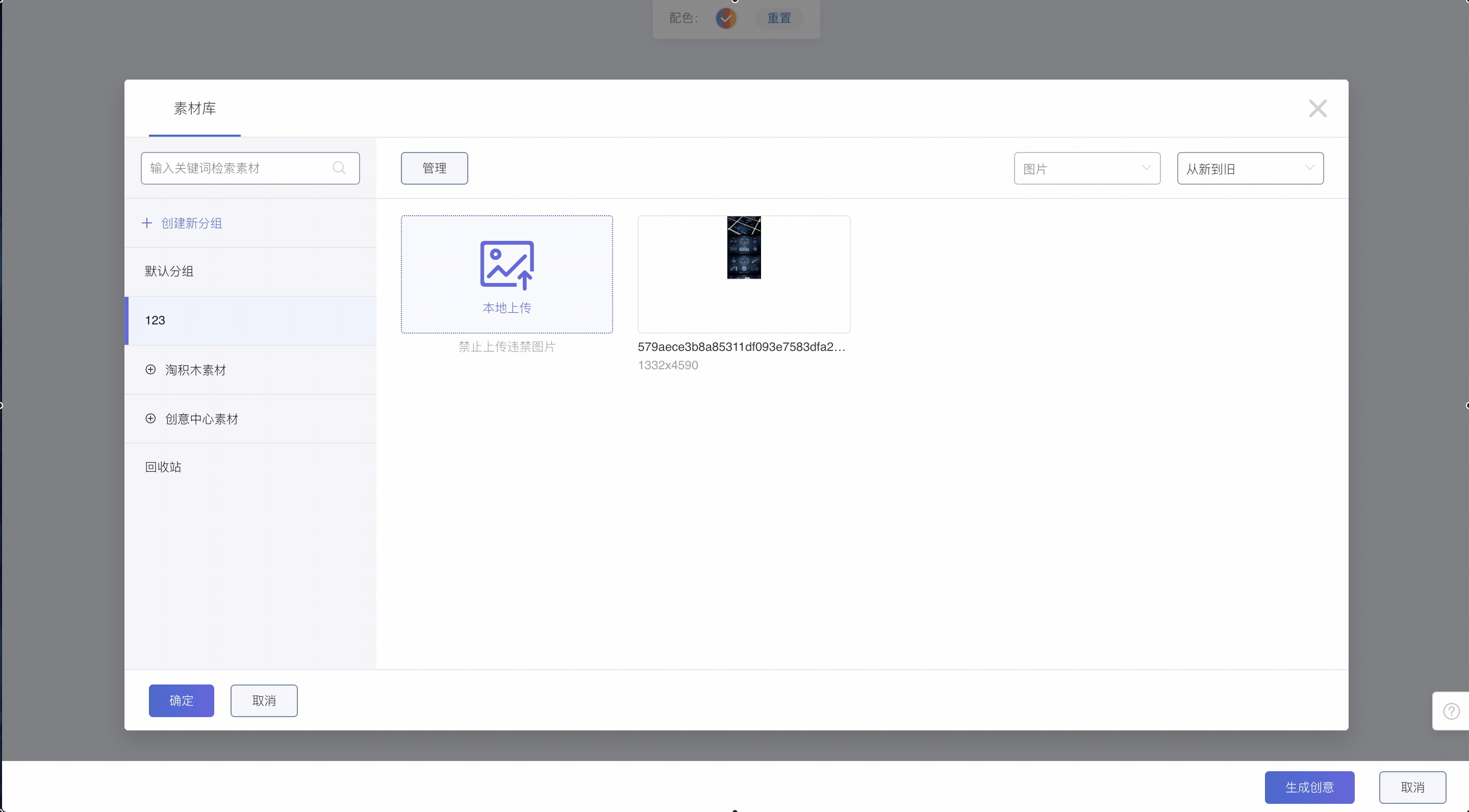The image size is (1469, 812).
Task: Select the 579aece3b8a... image thumbnail
Action: point(744,274)
